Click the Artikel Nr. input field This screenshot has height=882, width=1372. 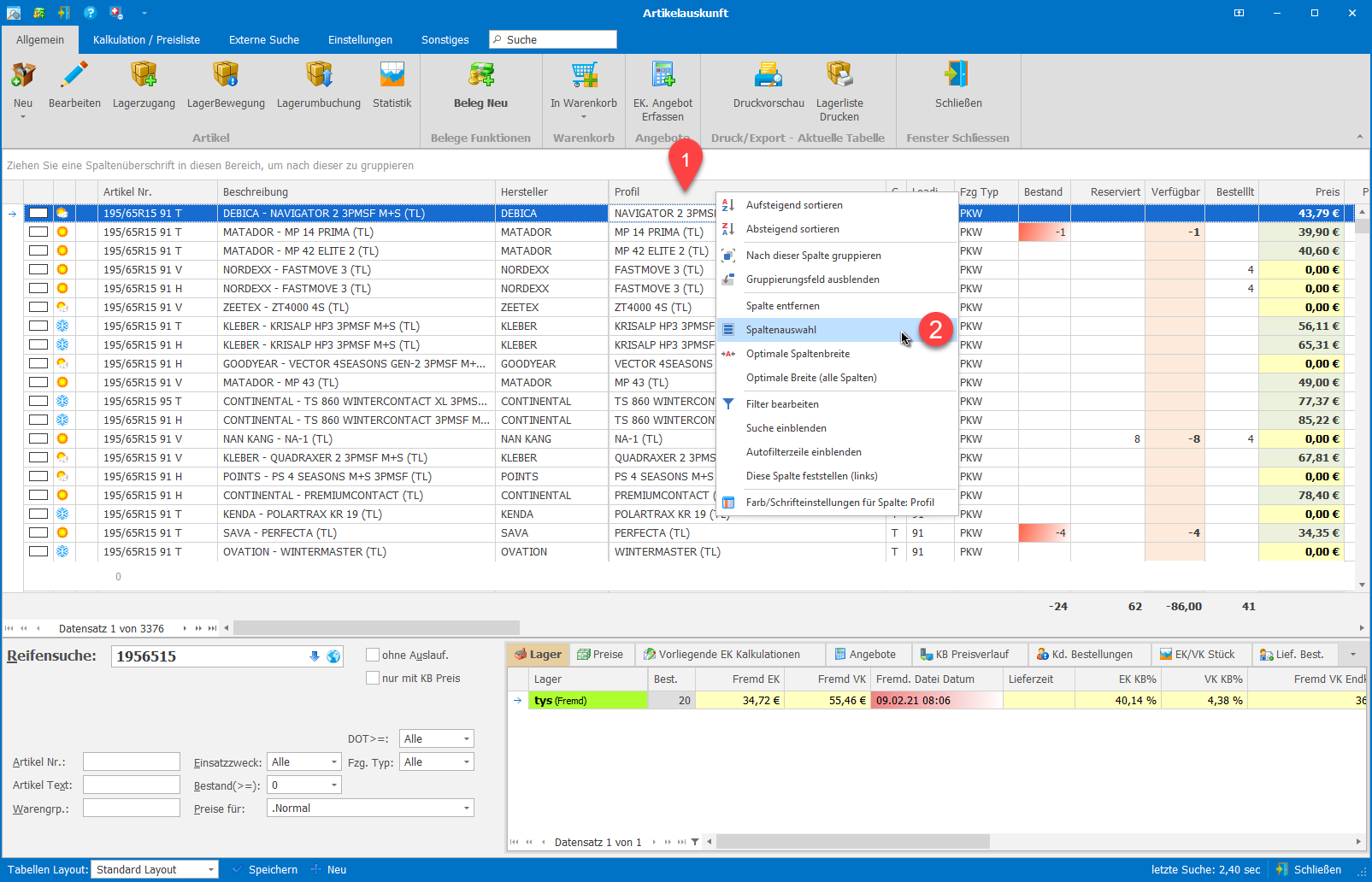[132, 761]
